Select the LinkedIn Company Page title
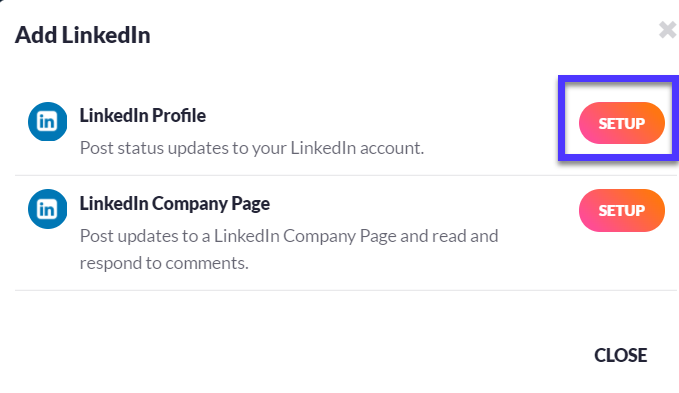The width and height of the screenshot is (679, 393). coord(175,203)
